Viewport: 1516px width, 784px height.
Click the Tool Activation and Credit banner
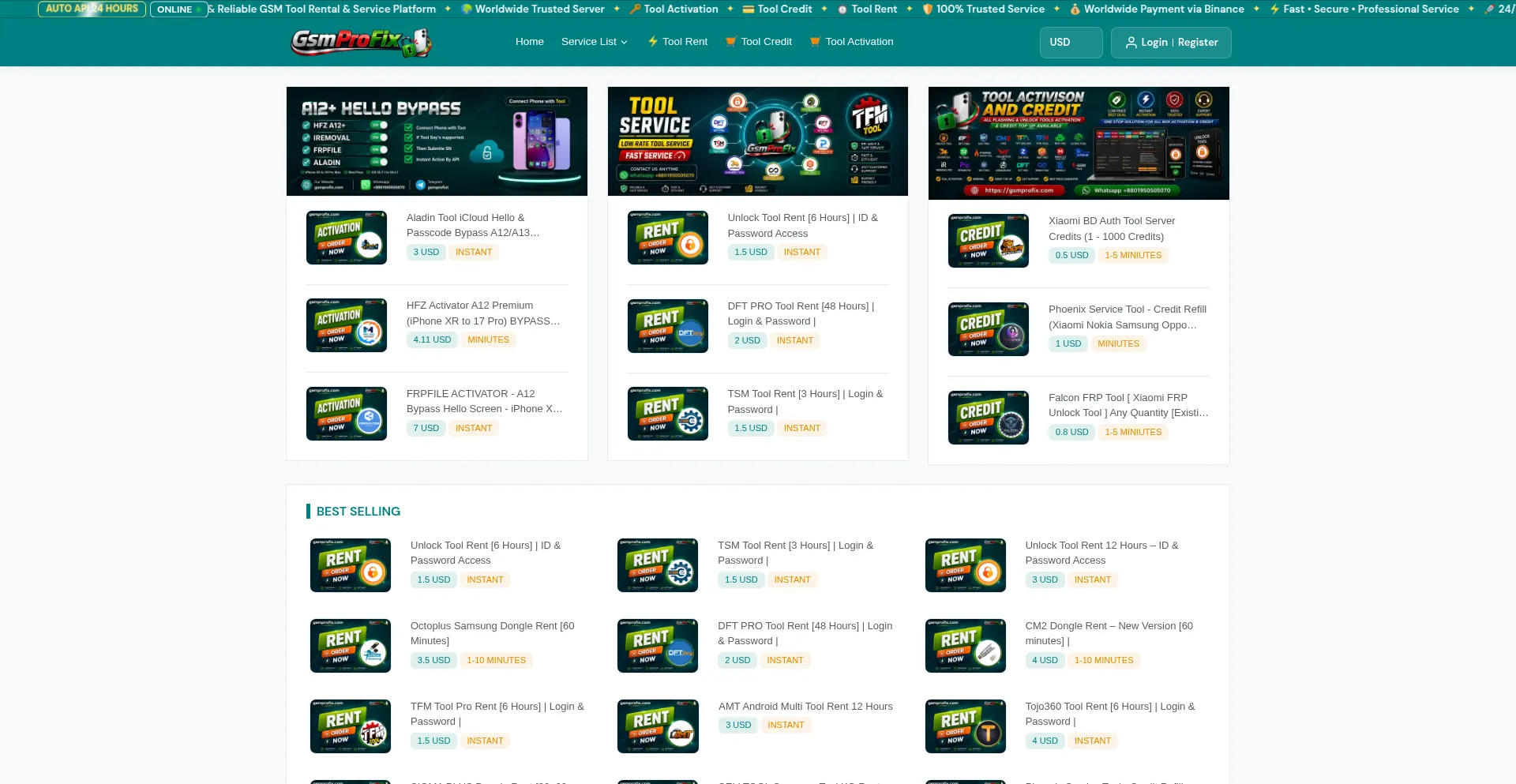click(x=1079, y=143)
